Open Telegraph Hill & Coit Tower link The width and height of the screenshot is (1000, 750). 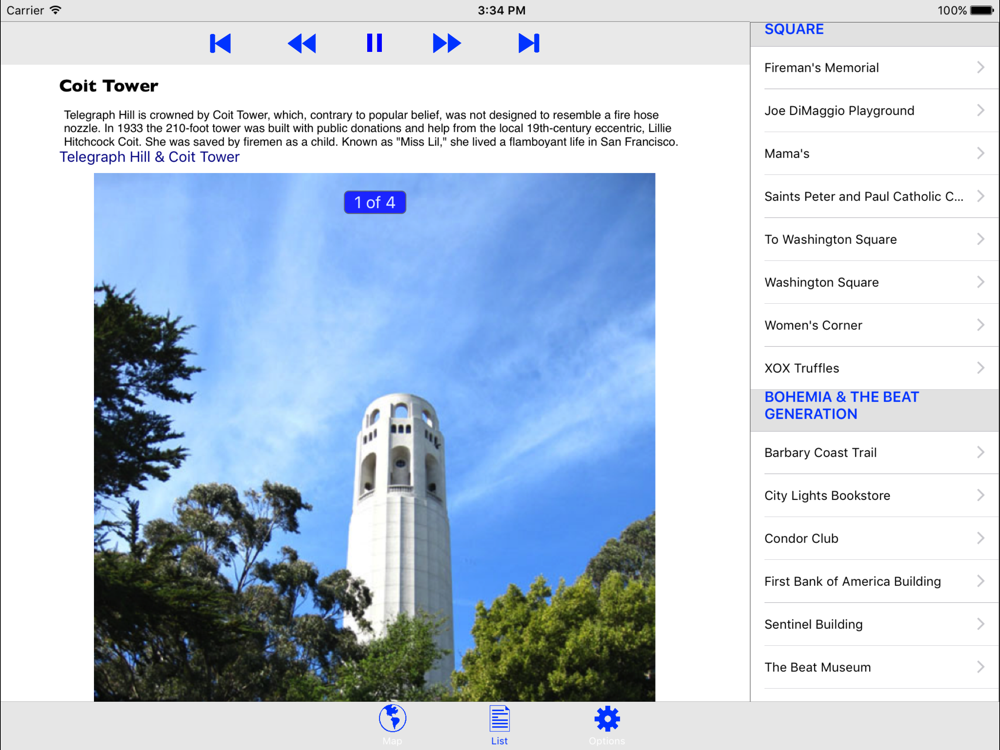149,157
